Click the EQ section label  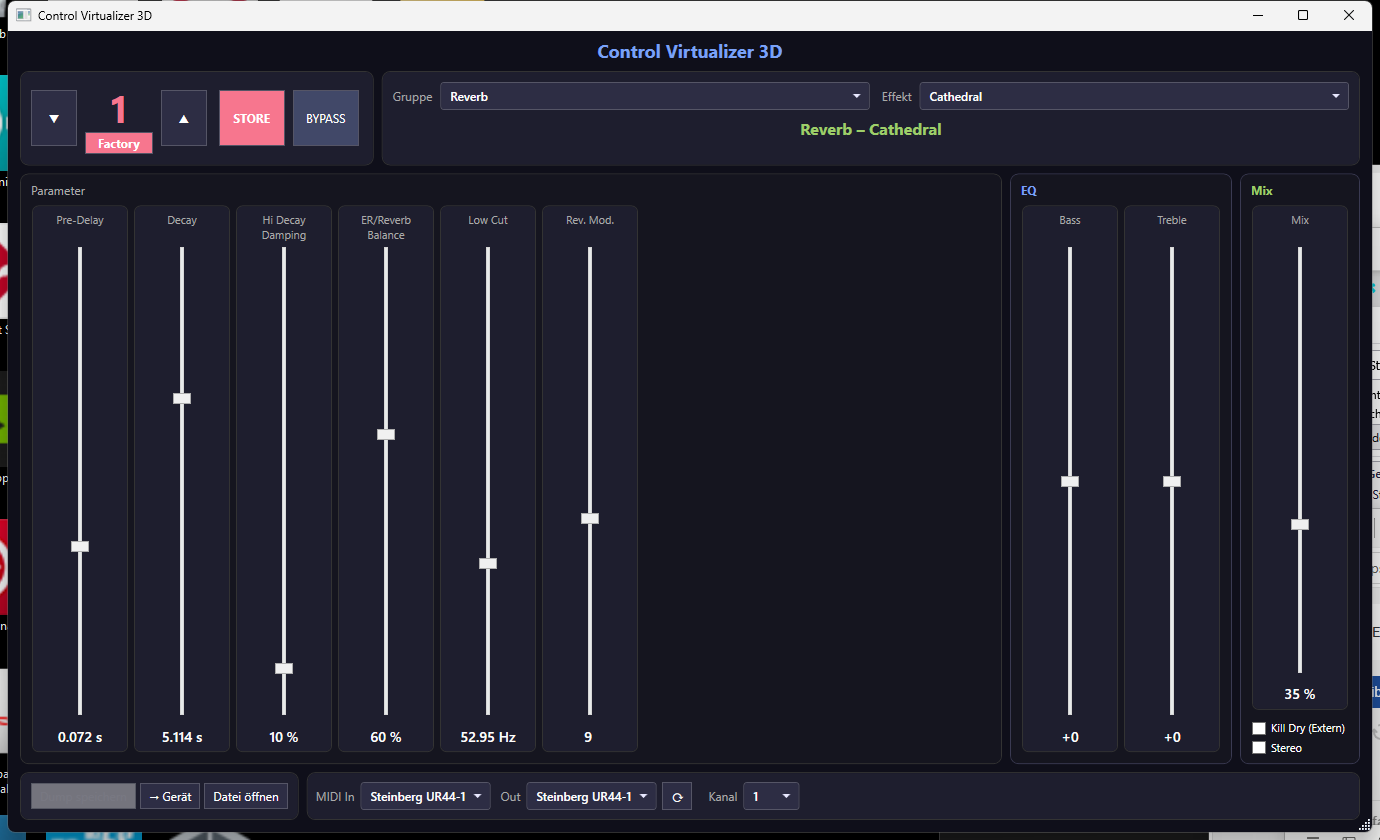(1029, 190)
